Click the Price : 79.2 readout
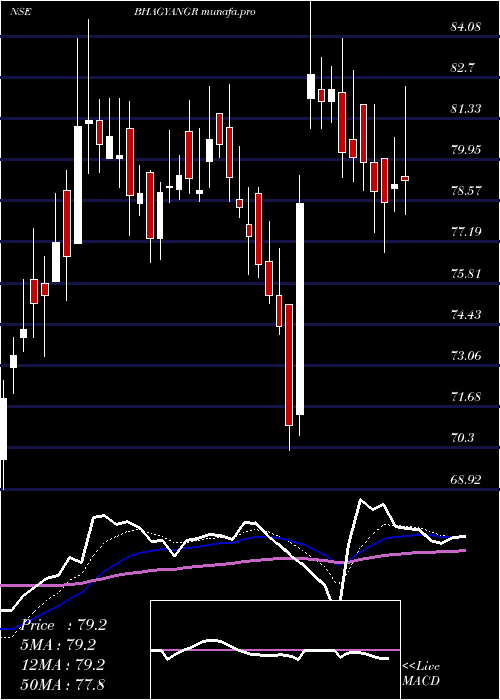Screen dimensions: 500x700 [x=63, y=625]
